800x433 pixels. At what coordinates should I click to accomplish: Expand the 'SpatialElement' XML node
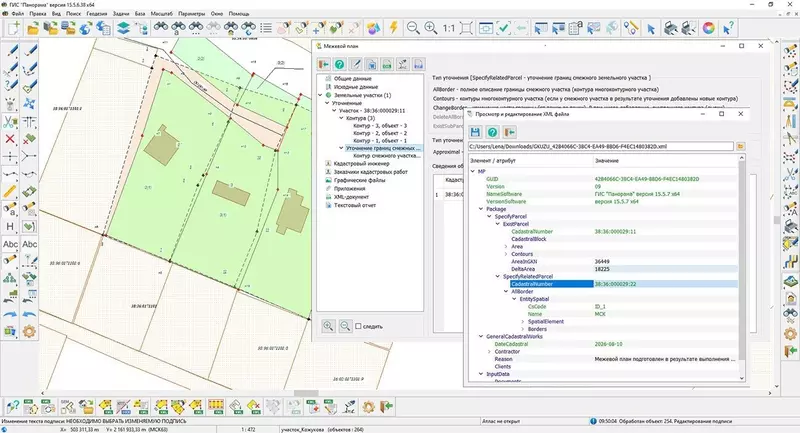point(522,322)
